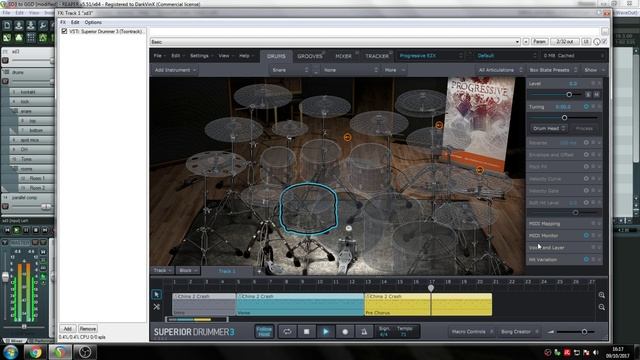The width and height of the screenshot is (640, 360).
Task: Toggle Envelope and Offset power button
Action: click(x=586, y=155)
